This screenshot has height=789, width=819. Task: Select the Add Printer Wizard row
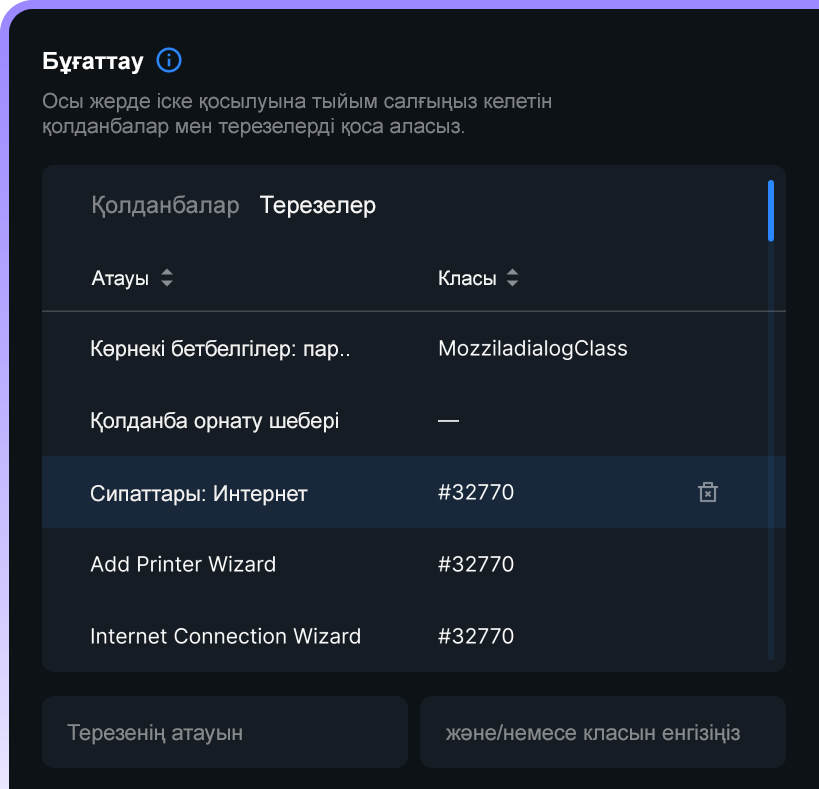[405, 564]
